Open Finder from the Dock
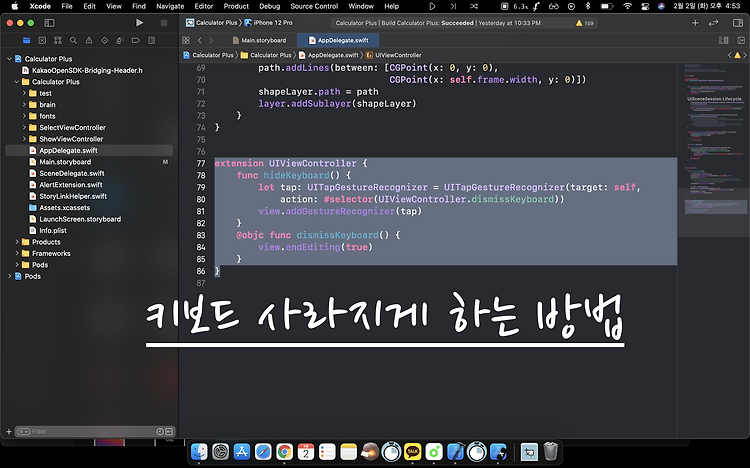Image resolution: width=750 pixels, height=468 pixels. tap(199, 451)
